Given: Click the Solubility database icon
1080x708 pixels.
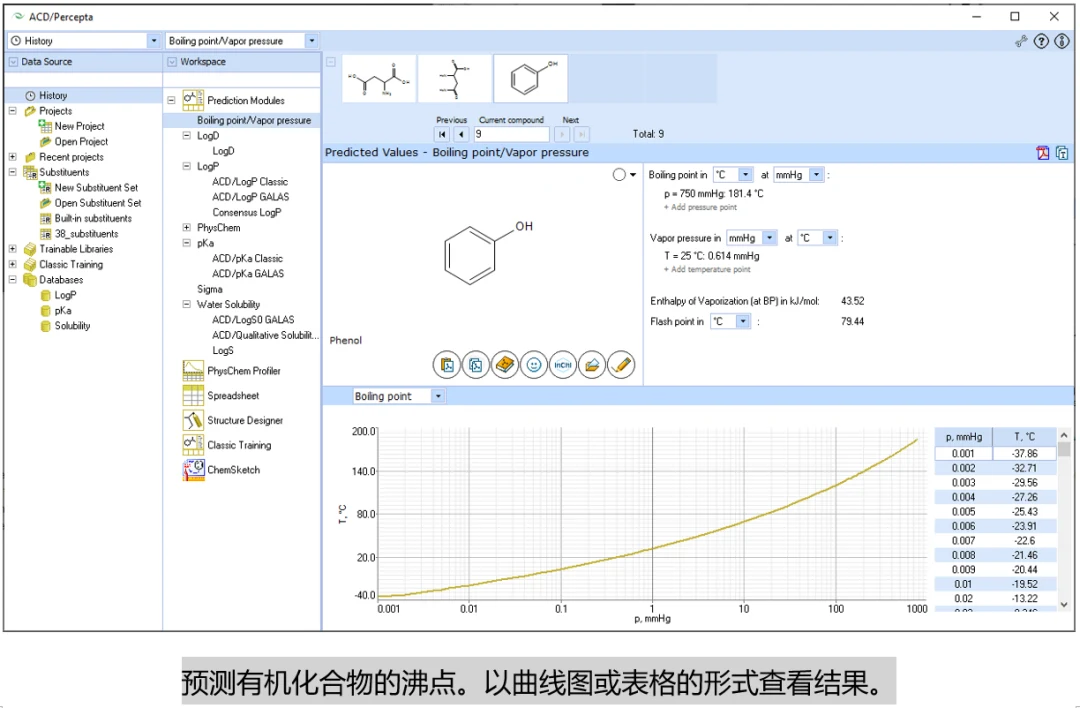Looking at the screenshot, I should click(x=45, y=326).
